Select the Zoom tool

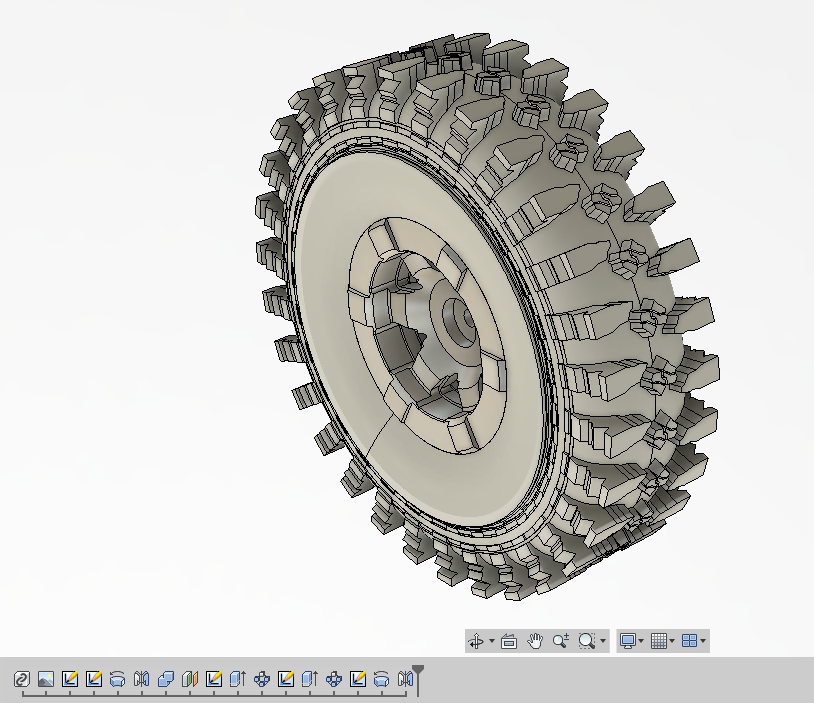coord(562,640)
